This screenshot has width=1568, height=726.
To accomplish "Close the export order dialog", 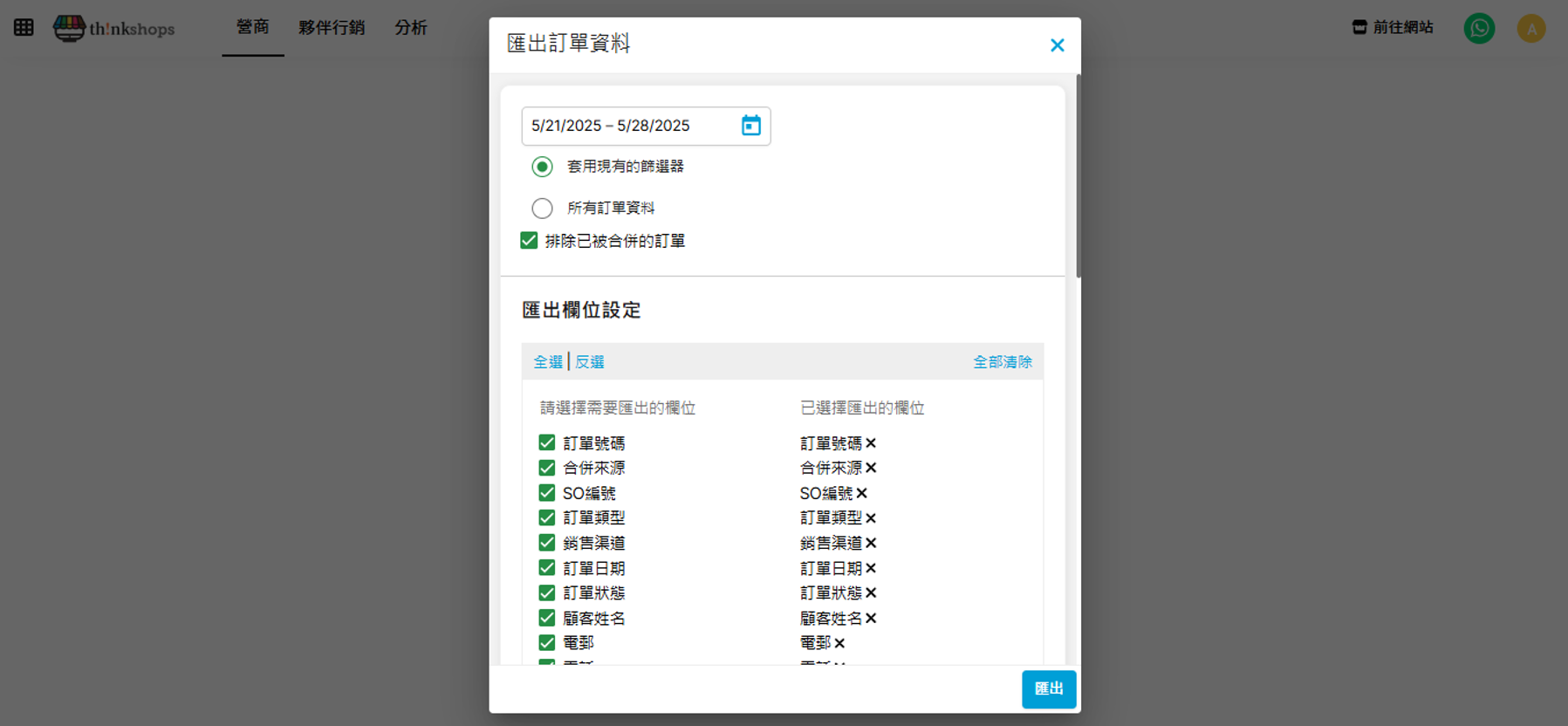I will coord(1057,45).
